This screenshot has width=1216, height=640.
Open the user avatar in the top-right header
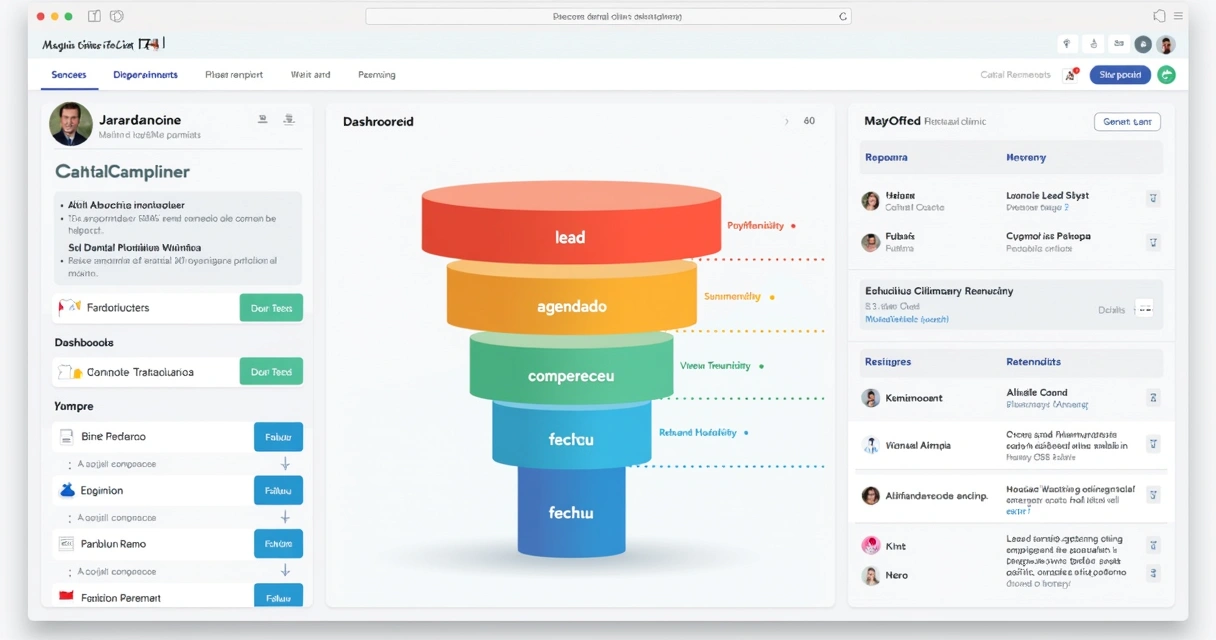coord(1166,44)
